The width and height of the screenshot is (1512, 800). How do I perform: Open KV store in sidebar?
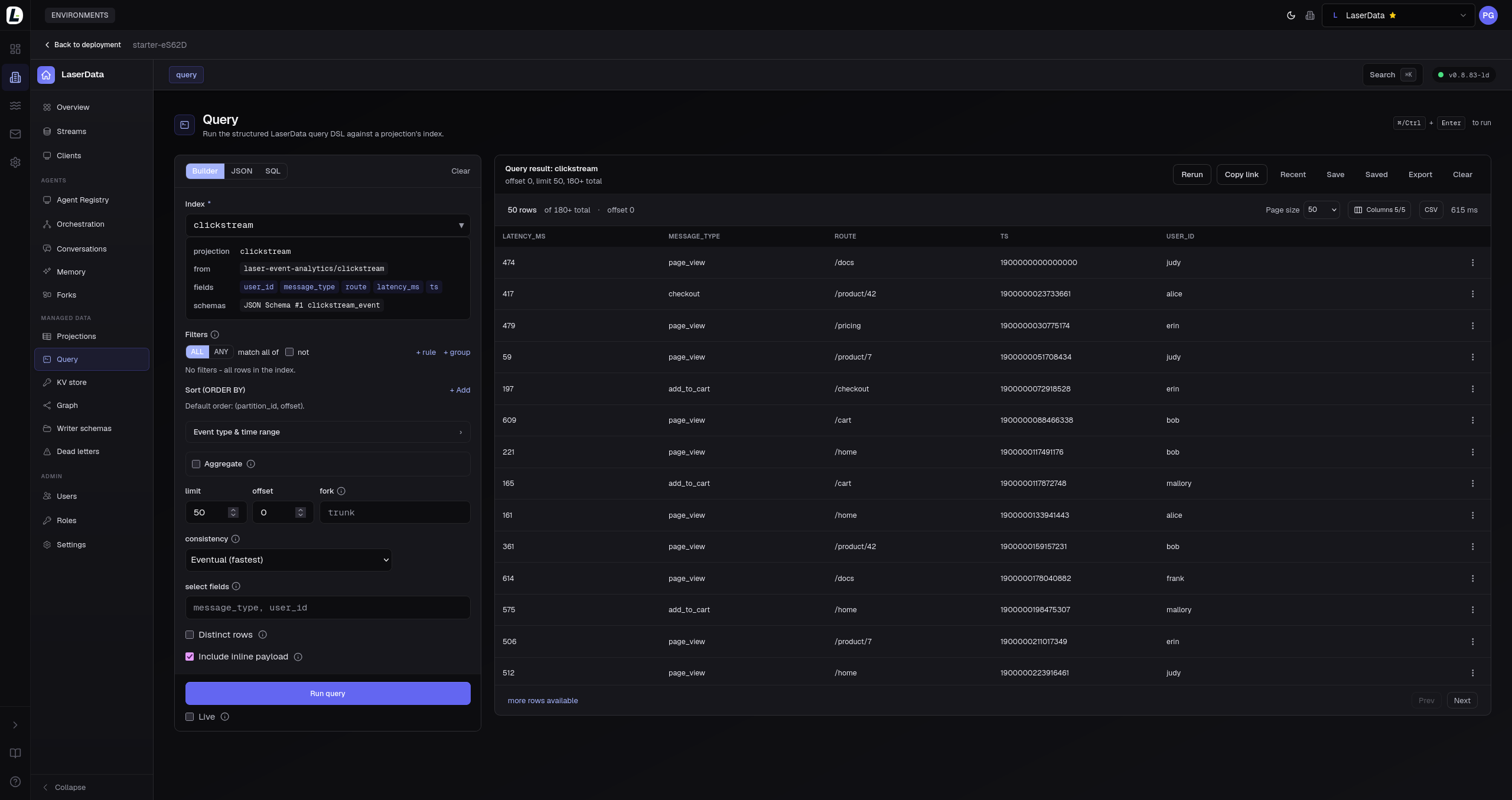pyautogui.click(x=92, y=383)
